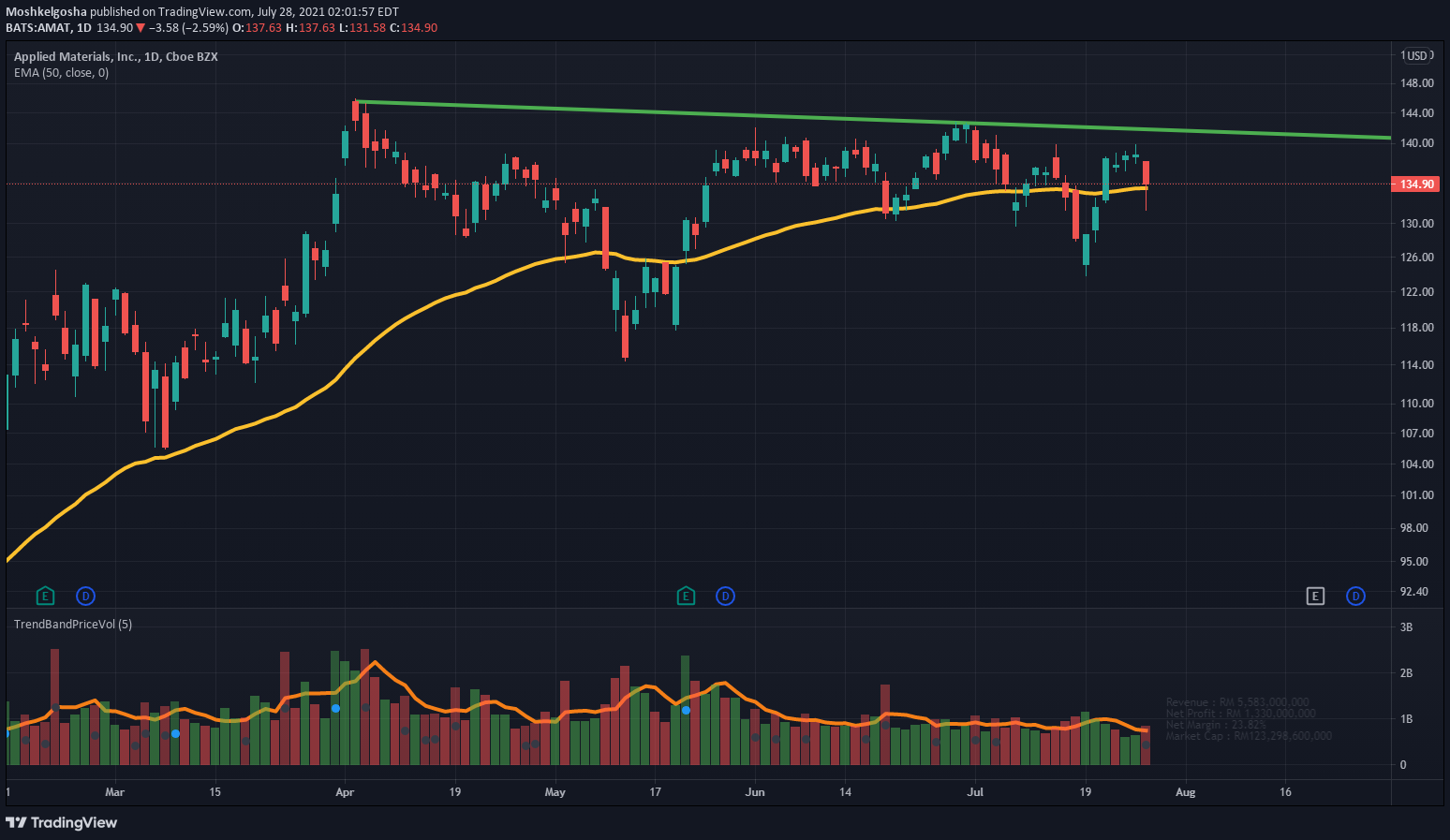Click the Mar label on time axis
This screenshot has height=840, width=1450.
[114, 791]
